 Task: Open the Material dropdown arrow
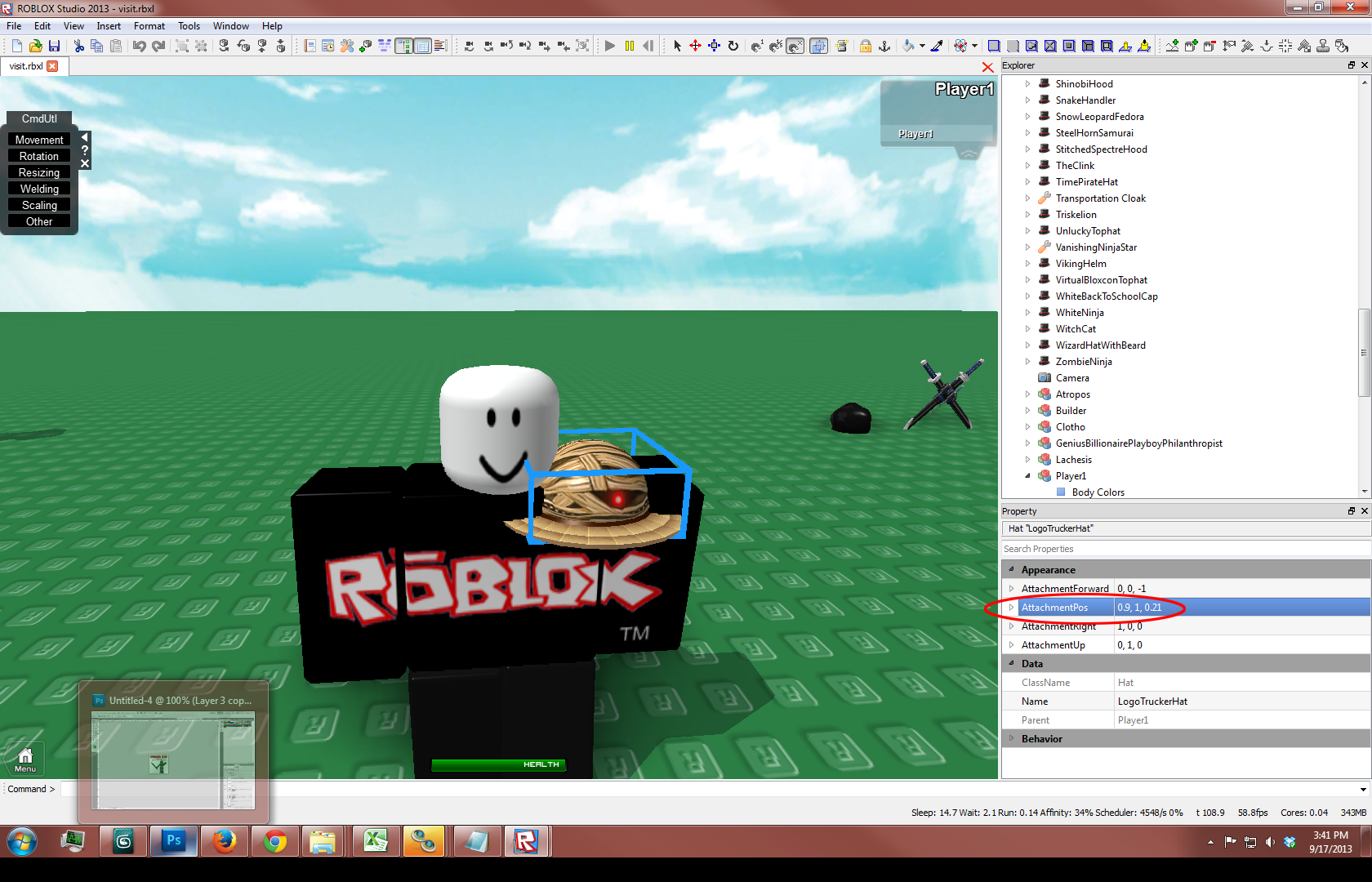pos(974,46)
